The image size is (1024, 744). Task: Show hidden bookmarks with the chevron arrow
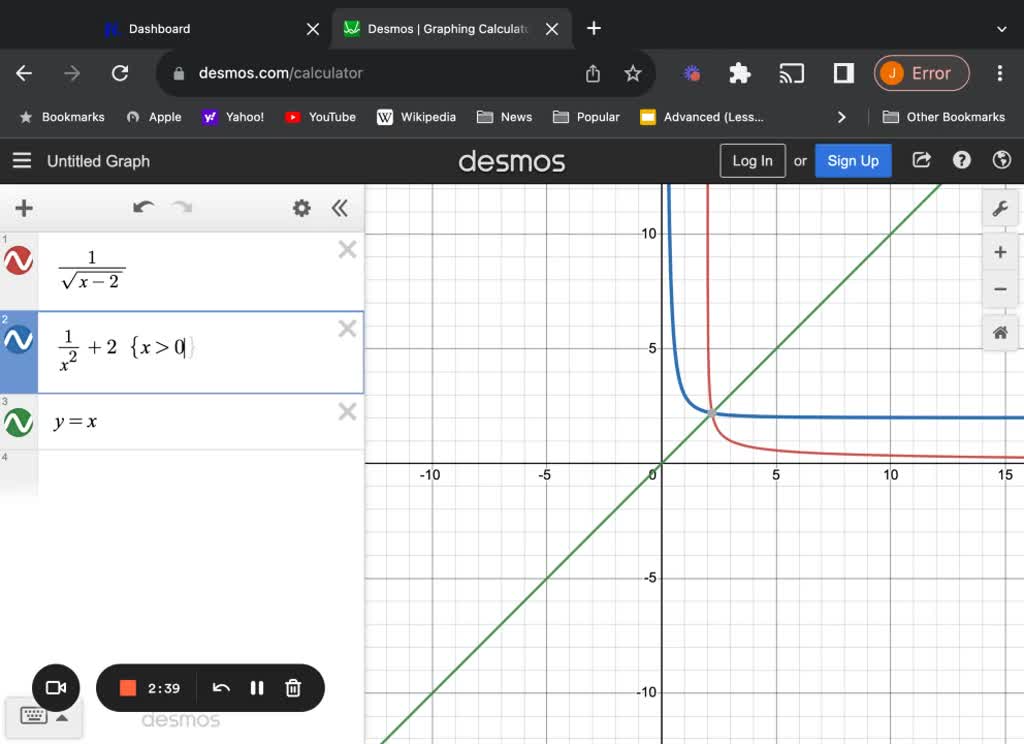(842, 117)
